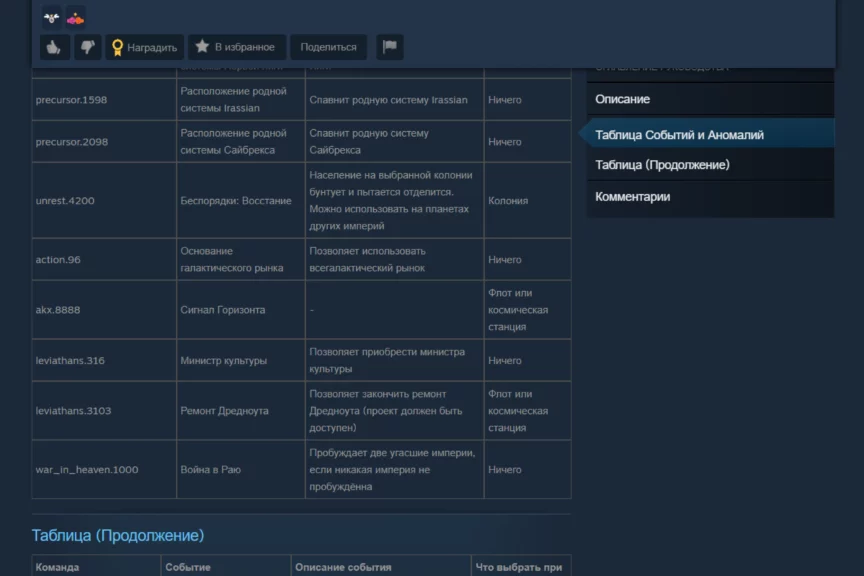
Task: Open the Комментарии section link
Action: pos(632,197)
